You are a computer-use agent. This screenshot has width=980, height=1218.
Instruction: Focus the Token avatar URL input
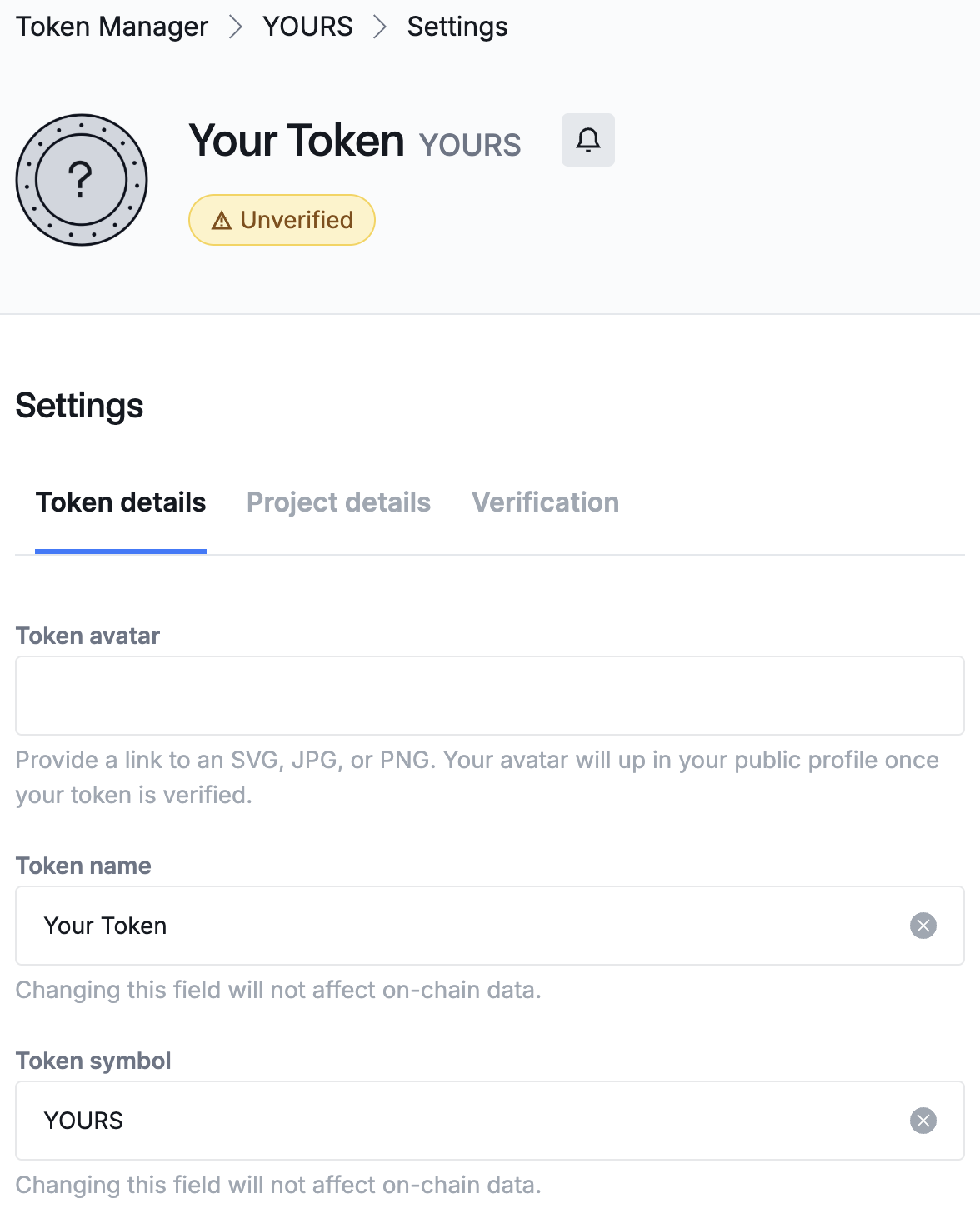[490, 695]
